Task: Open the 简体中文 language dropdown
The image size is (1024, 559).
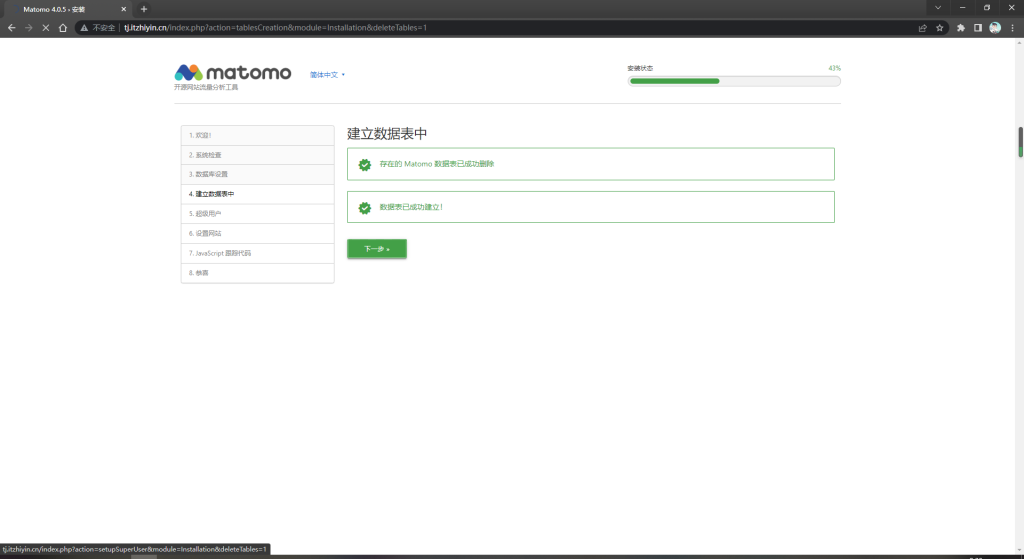Action: tap(327, 74)
